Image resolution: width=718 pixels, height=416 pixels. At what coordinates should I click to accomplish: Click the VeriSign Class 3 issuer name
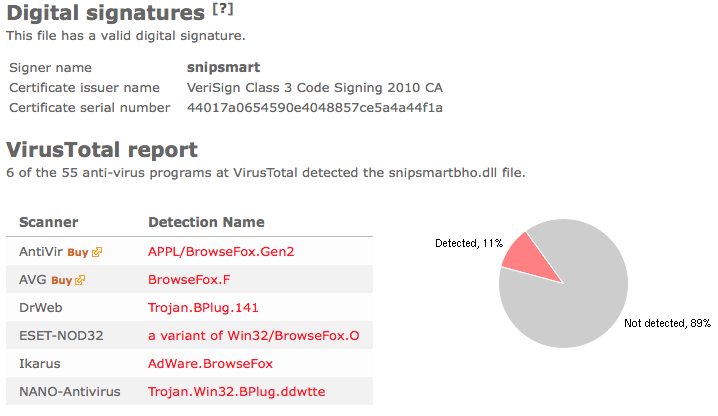(x=315, y=88)
